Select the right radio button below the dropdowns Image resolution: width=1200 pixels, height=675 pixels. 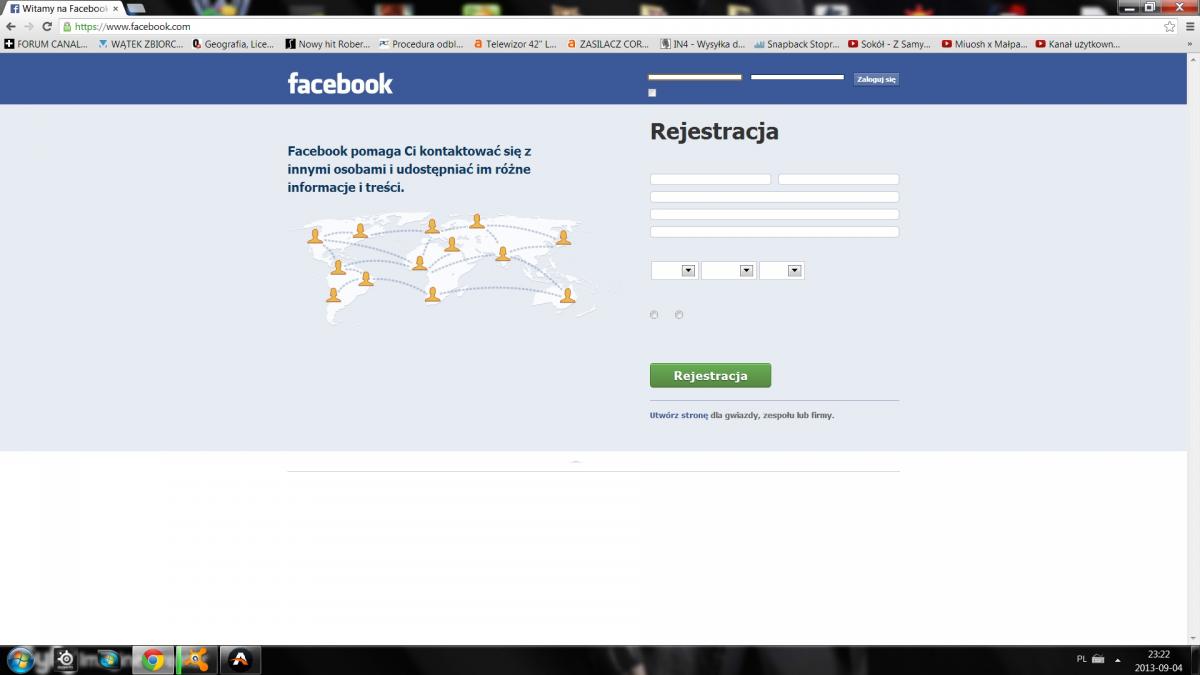point(679,315)
